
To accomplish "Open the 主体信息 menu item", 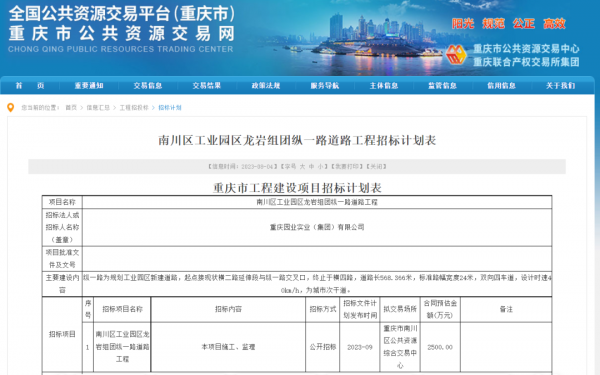I will [x=384, y=86].
